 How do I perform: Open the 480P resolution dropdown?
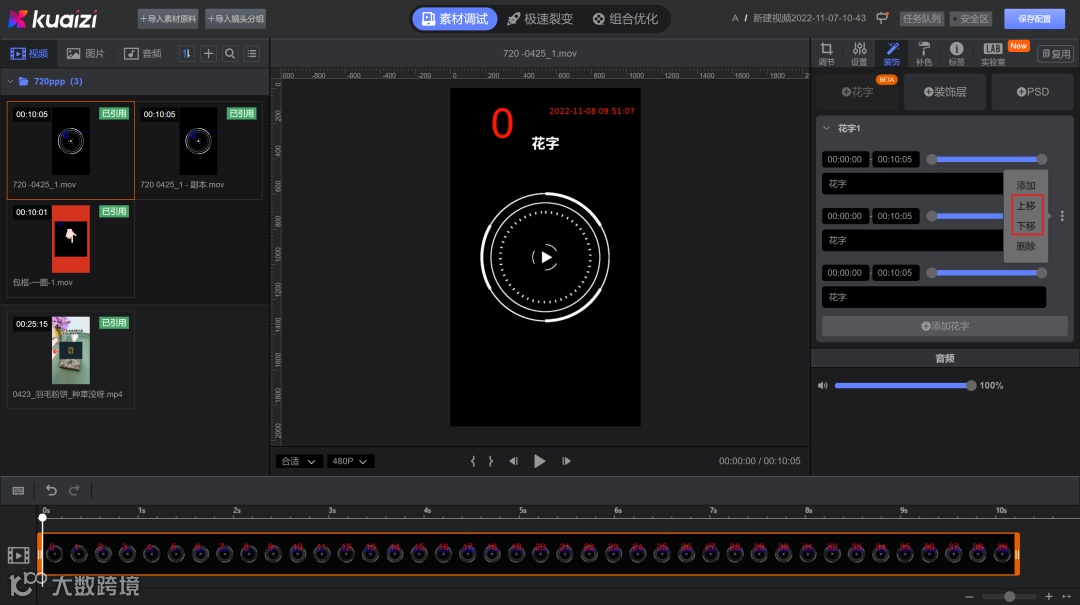click(351, 461)
